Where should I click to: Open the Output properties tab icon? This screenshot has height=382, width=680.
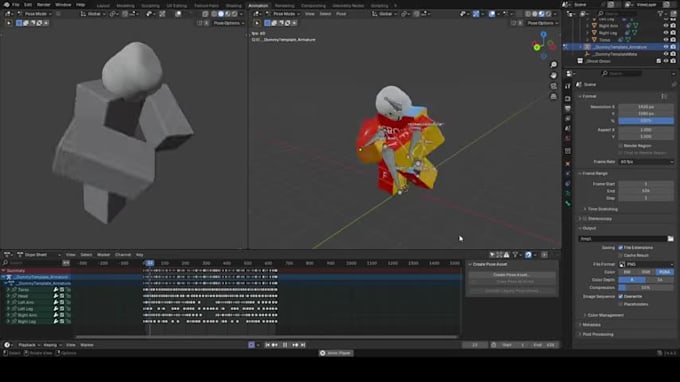(x=568, y=108)
